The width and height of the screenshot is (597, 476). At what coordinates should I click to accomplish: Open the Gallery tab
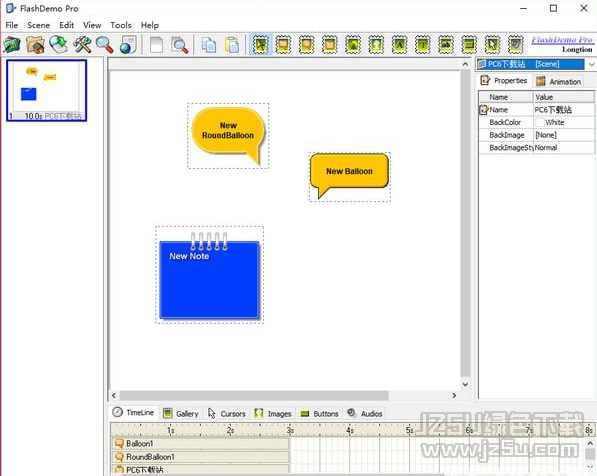point(180,414)
